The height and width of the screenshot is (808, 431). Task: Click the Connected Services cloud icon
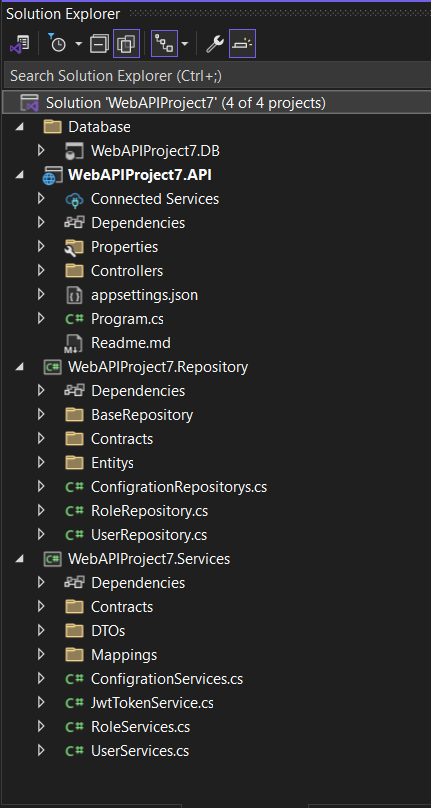[x=74, y=199]
